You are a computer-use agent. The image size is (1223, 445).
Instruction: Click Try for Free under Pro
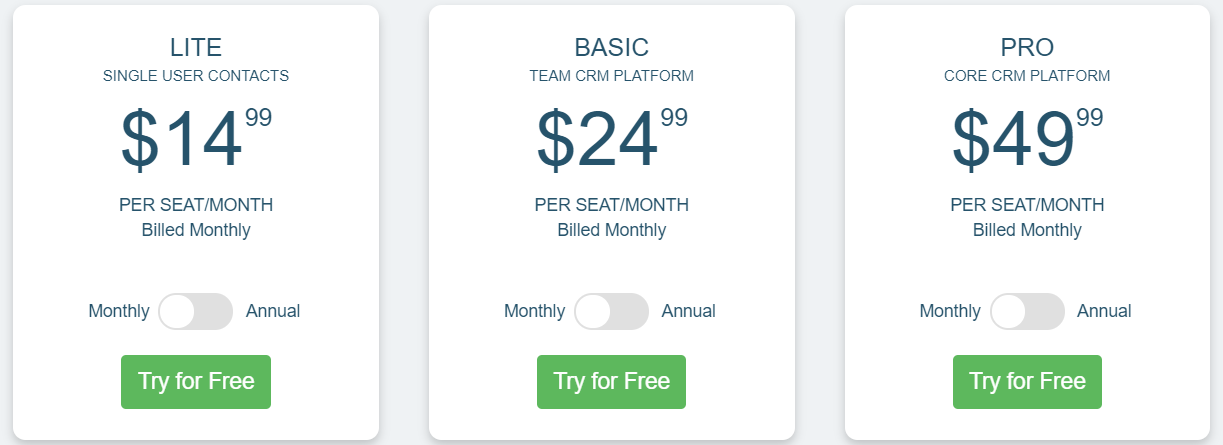click(x=1027, y=382)
